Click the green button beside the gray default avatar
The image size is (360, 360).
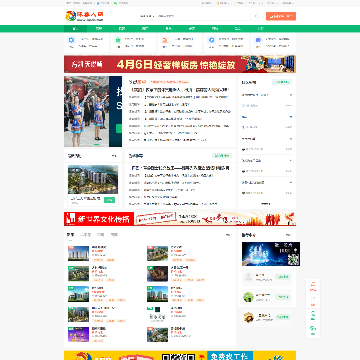pyautogui.click(x=282, y=277)
